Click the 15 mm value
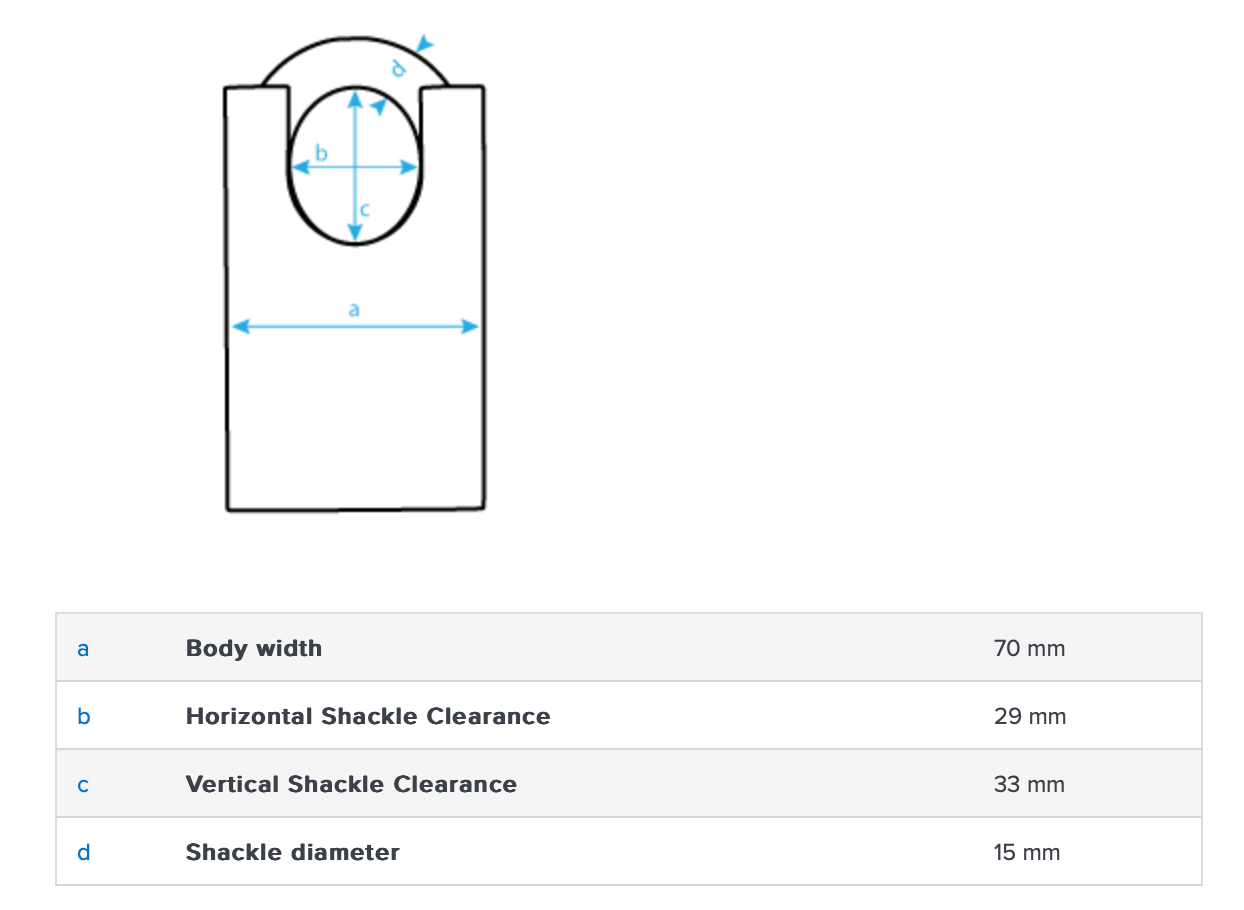This screenshot has width=1244, height=910. pos(1026,852)
